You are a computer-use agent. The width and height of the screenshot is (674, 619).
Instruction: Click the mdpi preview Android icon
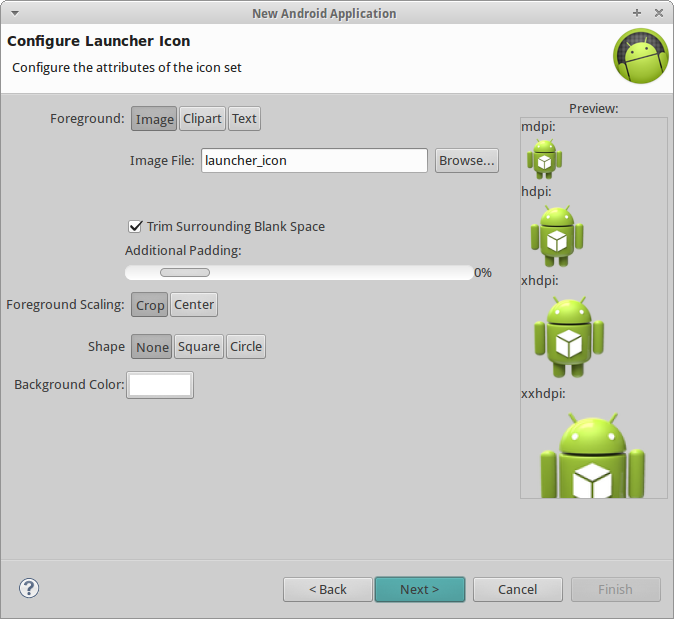545,159
